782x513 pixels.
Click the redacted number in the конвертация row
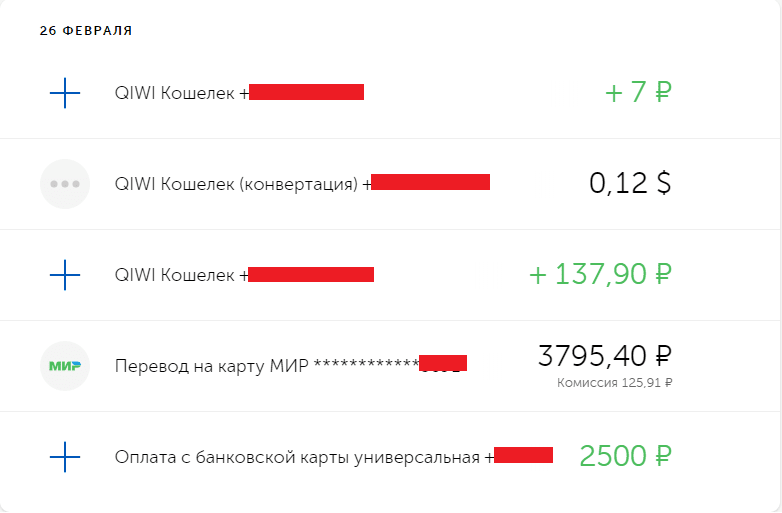(x=430, y=182)
